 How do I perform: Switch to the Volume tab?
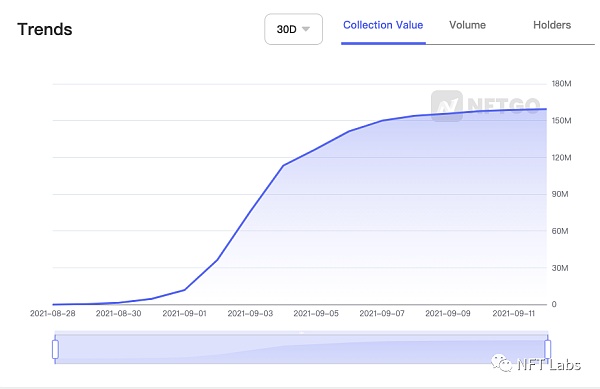click(467, 25)
